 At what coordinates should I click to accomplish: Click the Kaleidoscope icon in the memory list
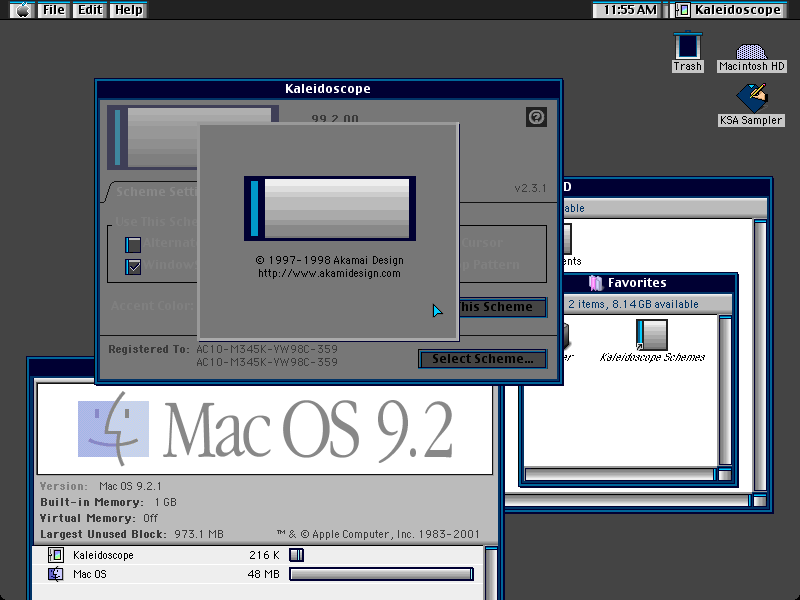click(56, 555)
